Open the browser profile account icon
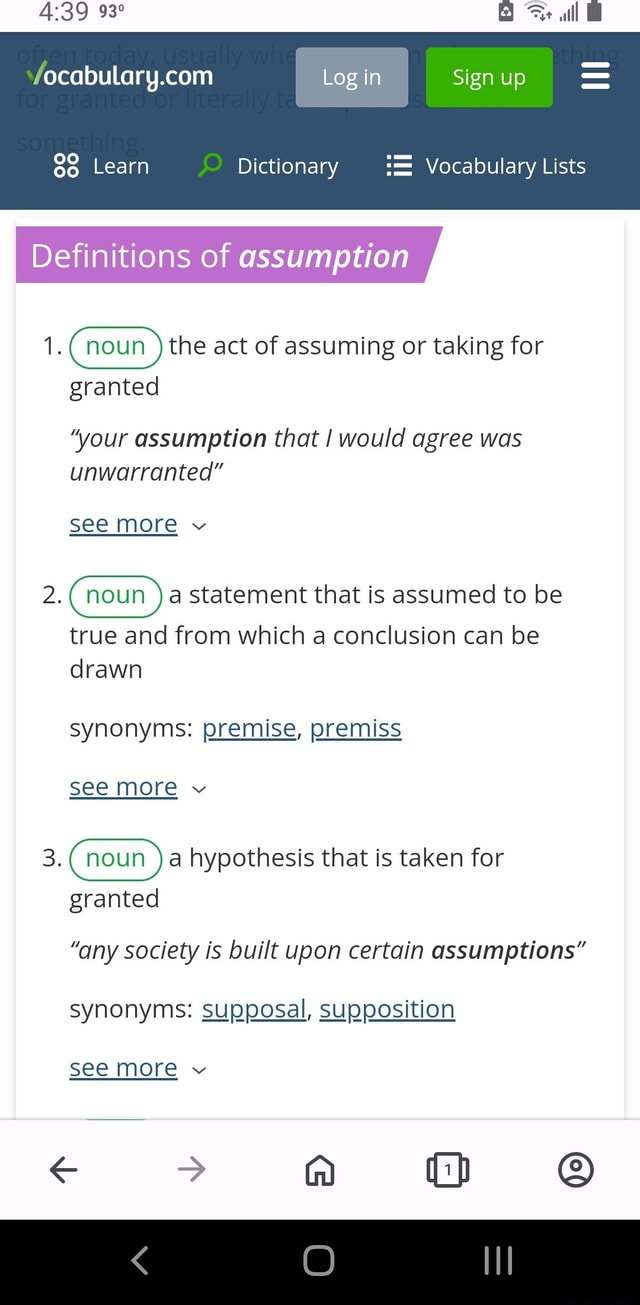This screenshot has width=640, height=1305. click(575, 1169)
